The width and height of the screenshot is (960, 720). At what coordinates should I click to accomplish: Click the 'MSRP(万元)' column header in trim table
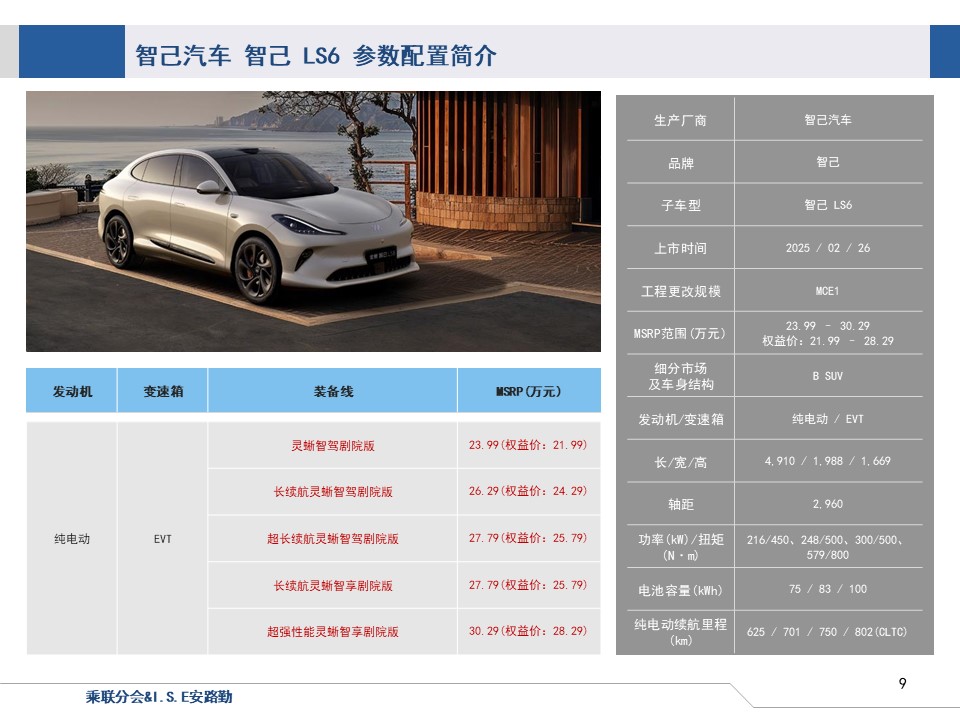528,391
